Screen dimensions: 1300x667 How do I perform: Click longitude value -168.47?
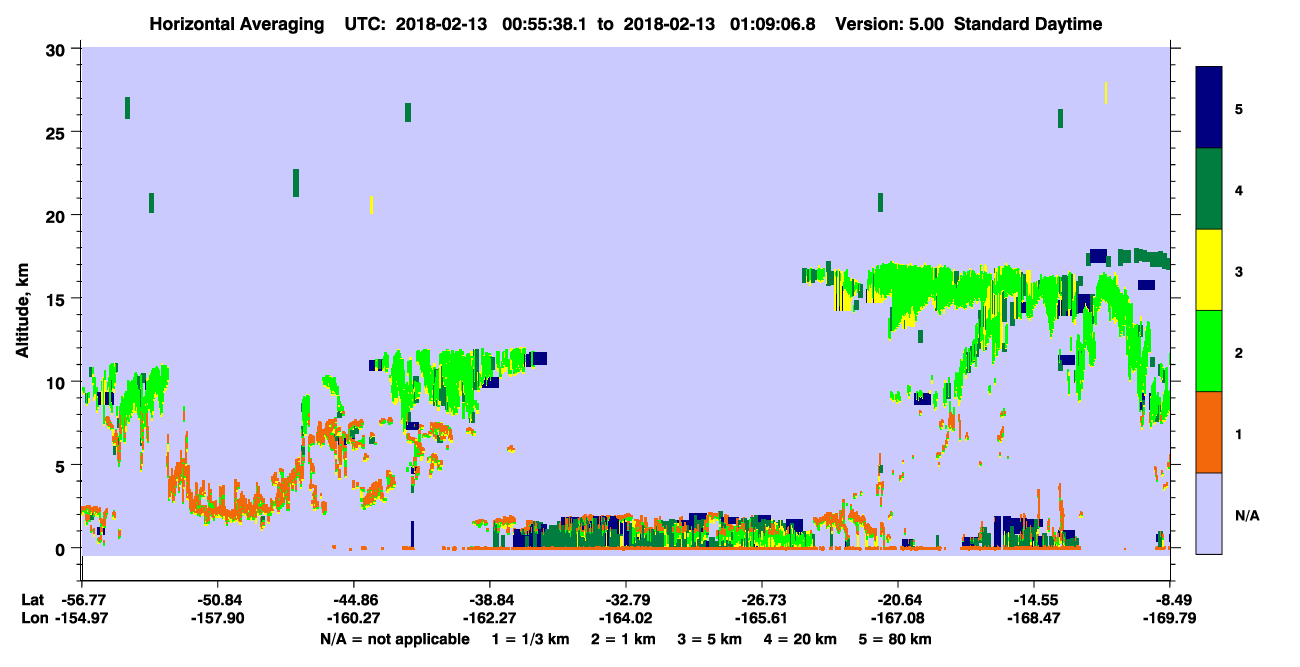[1034, 618]
